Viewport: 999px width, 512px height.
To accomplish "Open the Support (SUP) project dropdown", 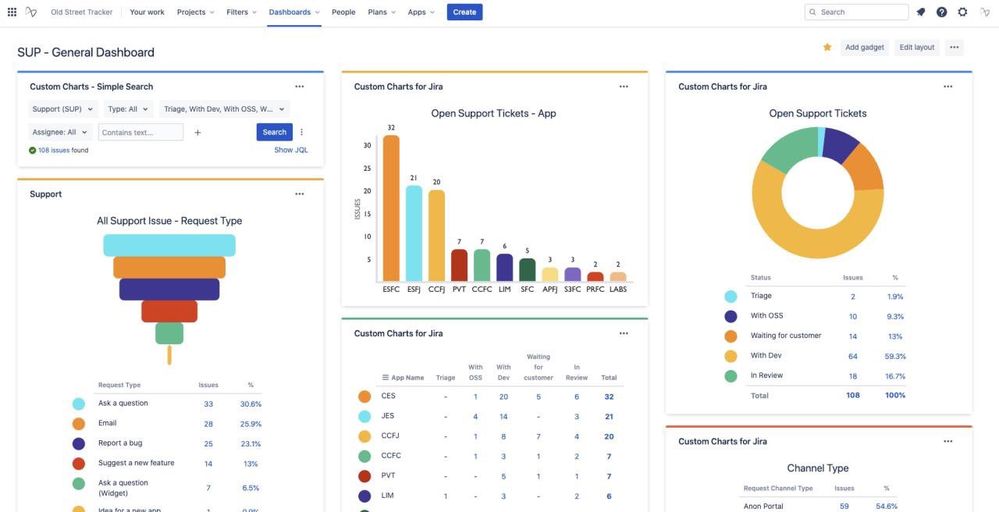I will pos(63,109).
